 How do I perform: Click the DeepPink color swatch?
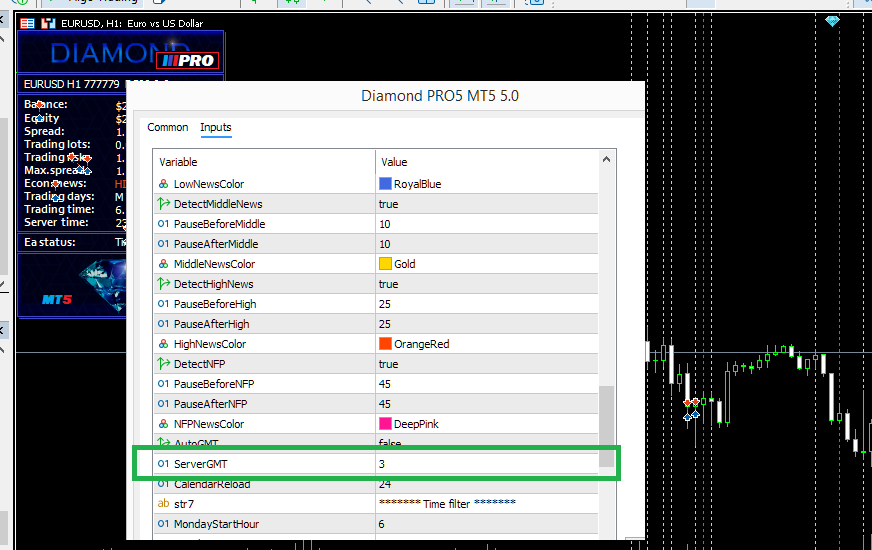385,424
